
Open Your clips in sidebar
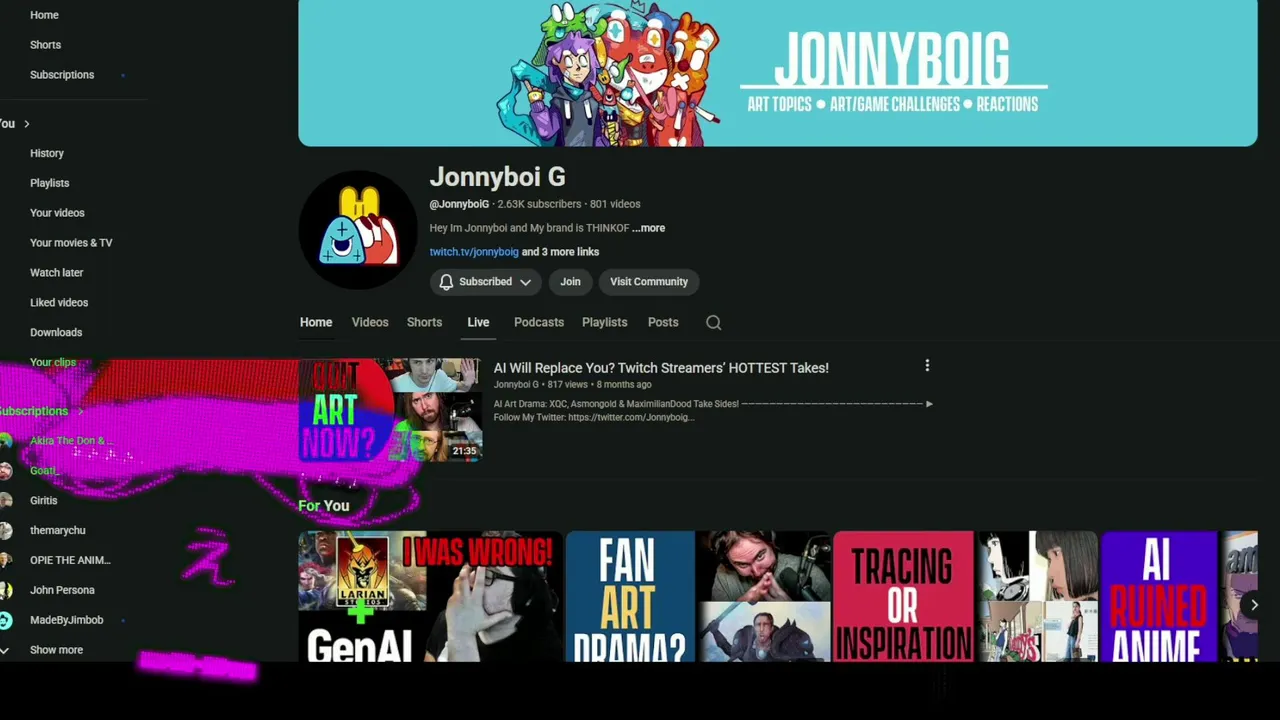[53, 362]
